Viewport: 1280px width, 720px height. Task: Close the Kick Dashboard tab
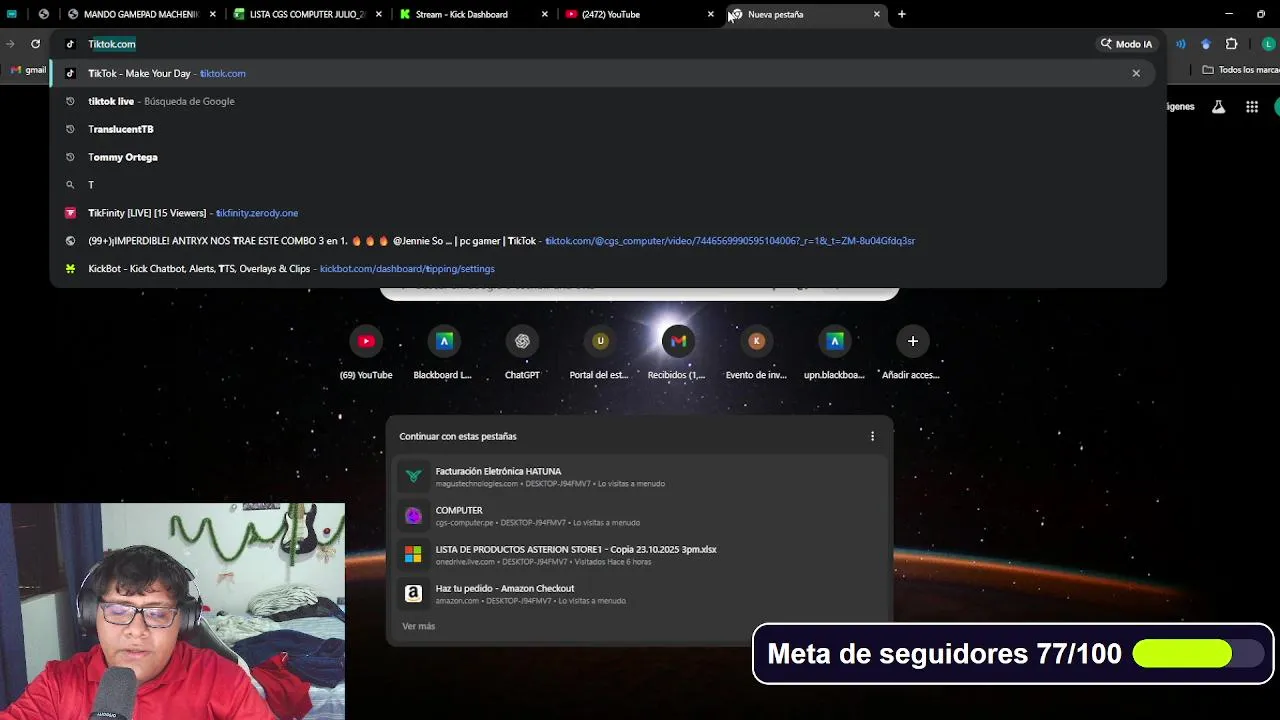(x=545, y=14)
